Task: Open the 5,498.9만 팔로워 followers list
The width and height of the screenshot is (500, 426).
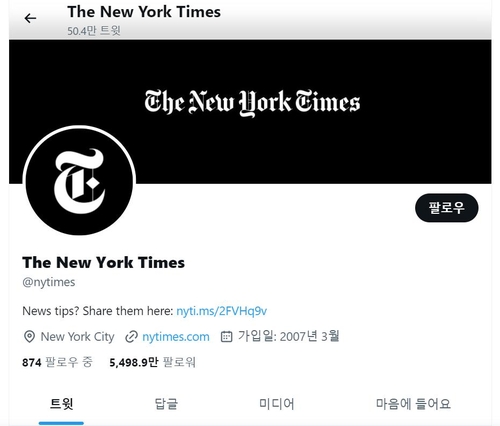Action: (152, 362)
